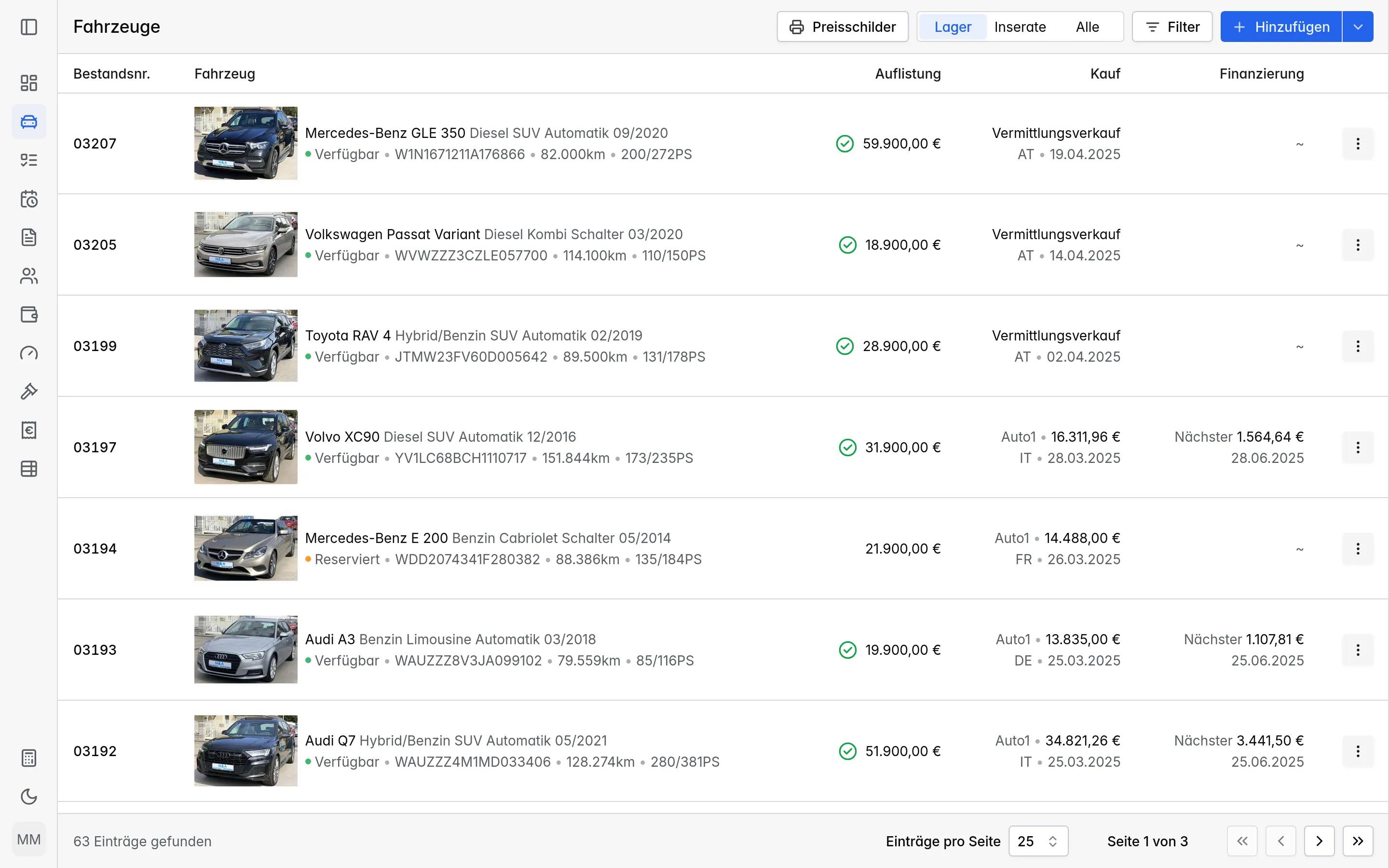Click the Volvo XC90 photo
This screenshot has width=1389, height=868.
click(245, 447)
